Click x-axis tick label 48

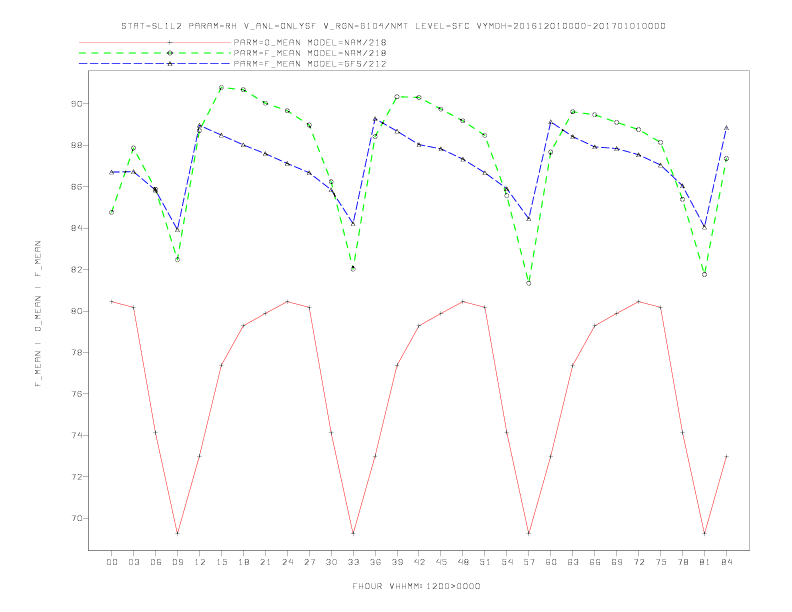(x=463, y=562)
